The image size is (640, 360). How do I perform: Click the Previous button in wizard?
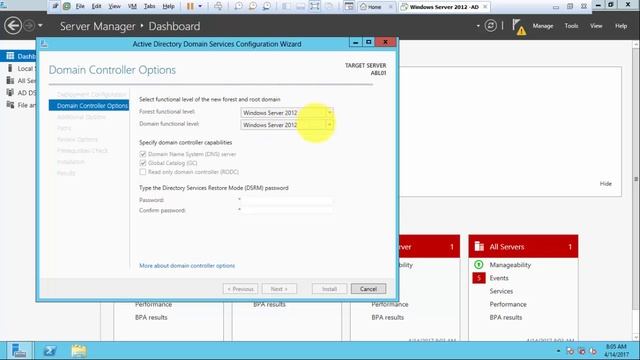(x=240, y=289)
